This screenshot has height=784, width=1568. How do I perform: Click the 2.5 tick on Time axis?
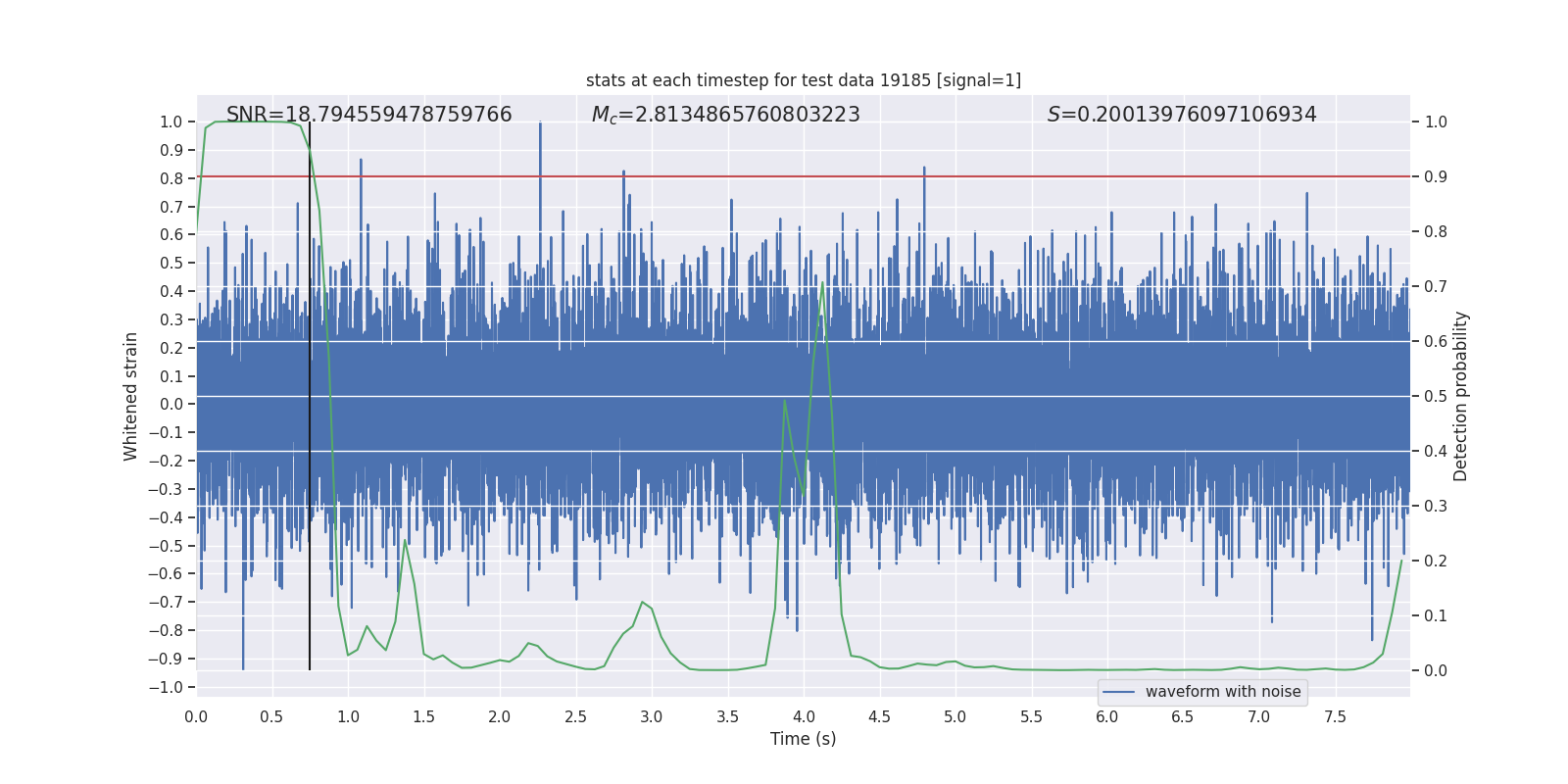tap(576, 716)
